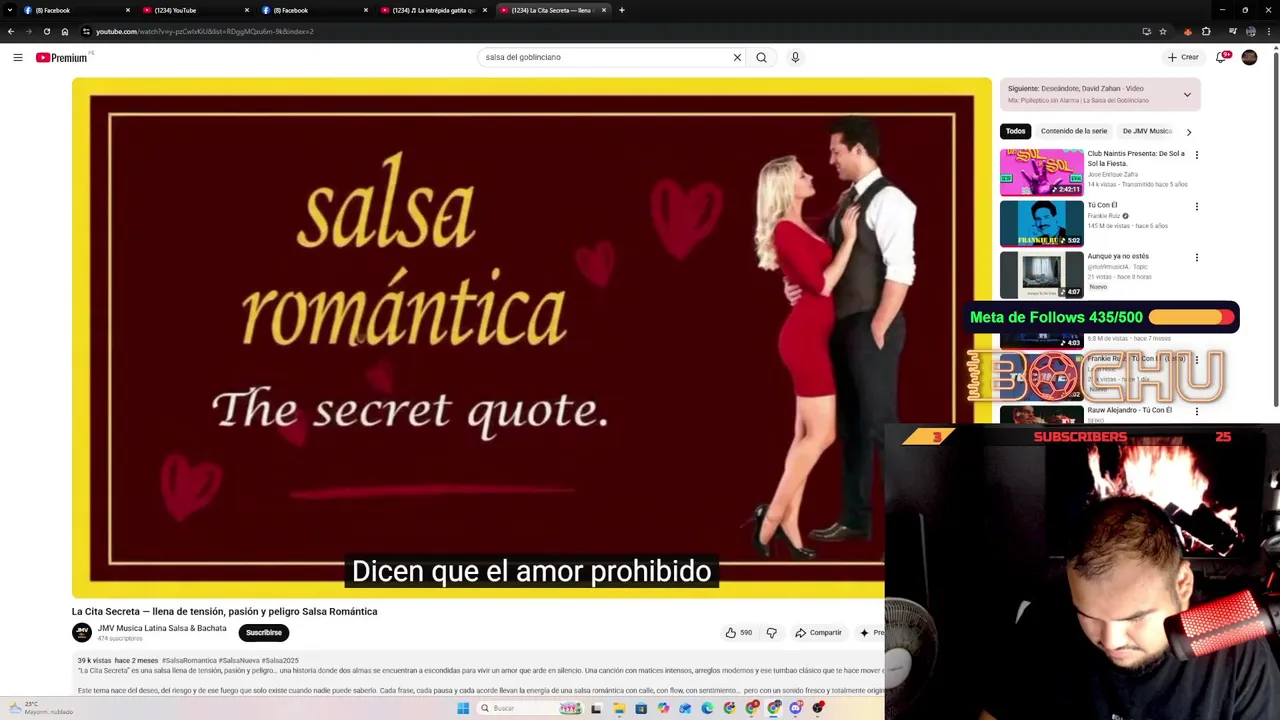Click the video title La Cita Secreta

pyautogui.click(x=224, y=611)
